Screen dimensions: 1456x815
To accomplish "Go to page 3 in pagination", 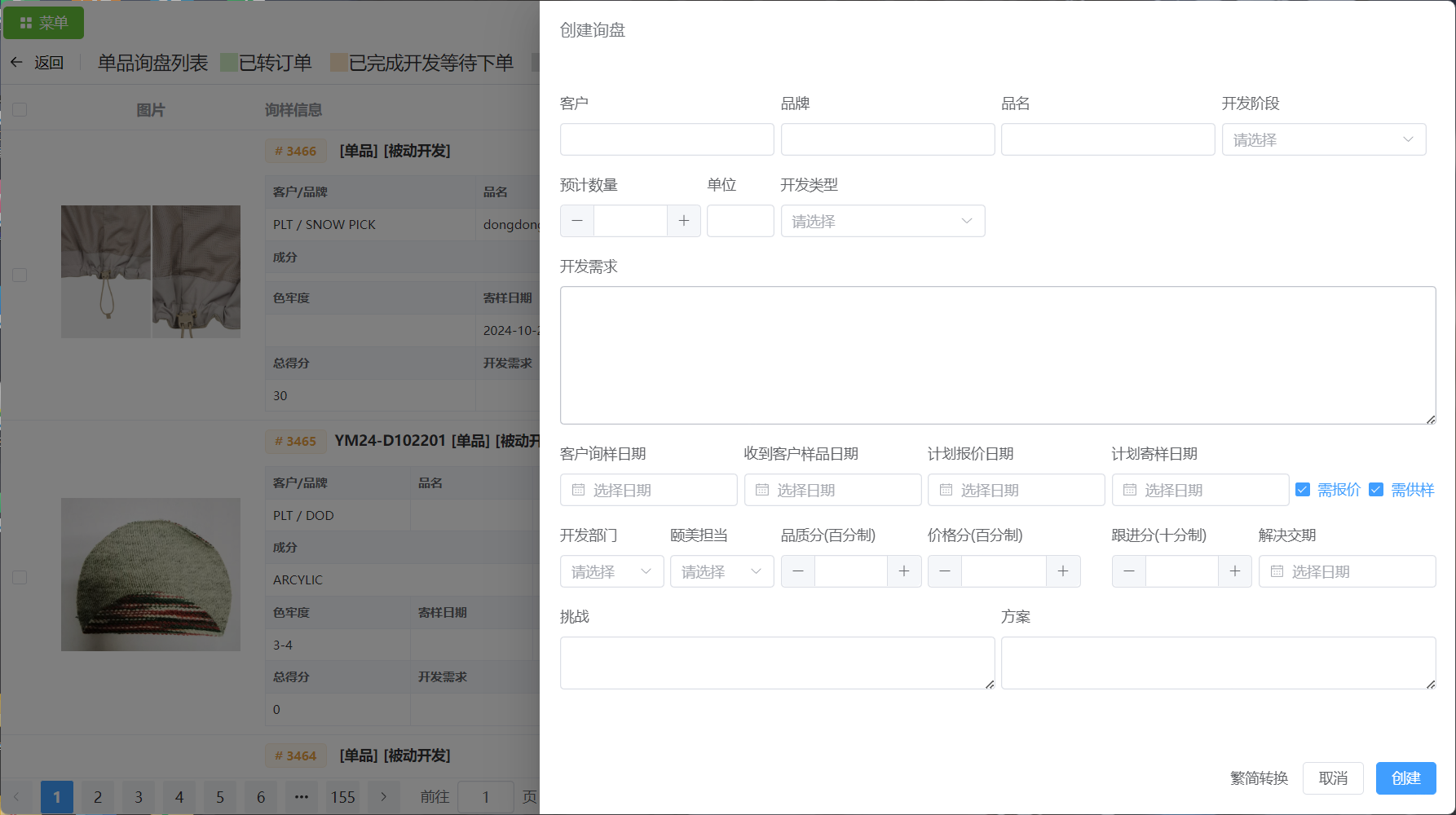I will click(139, 796).
